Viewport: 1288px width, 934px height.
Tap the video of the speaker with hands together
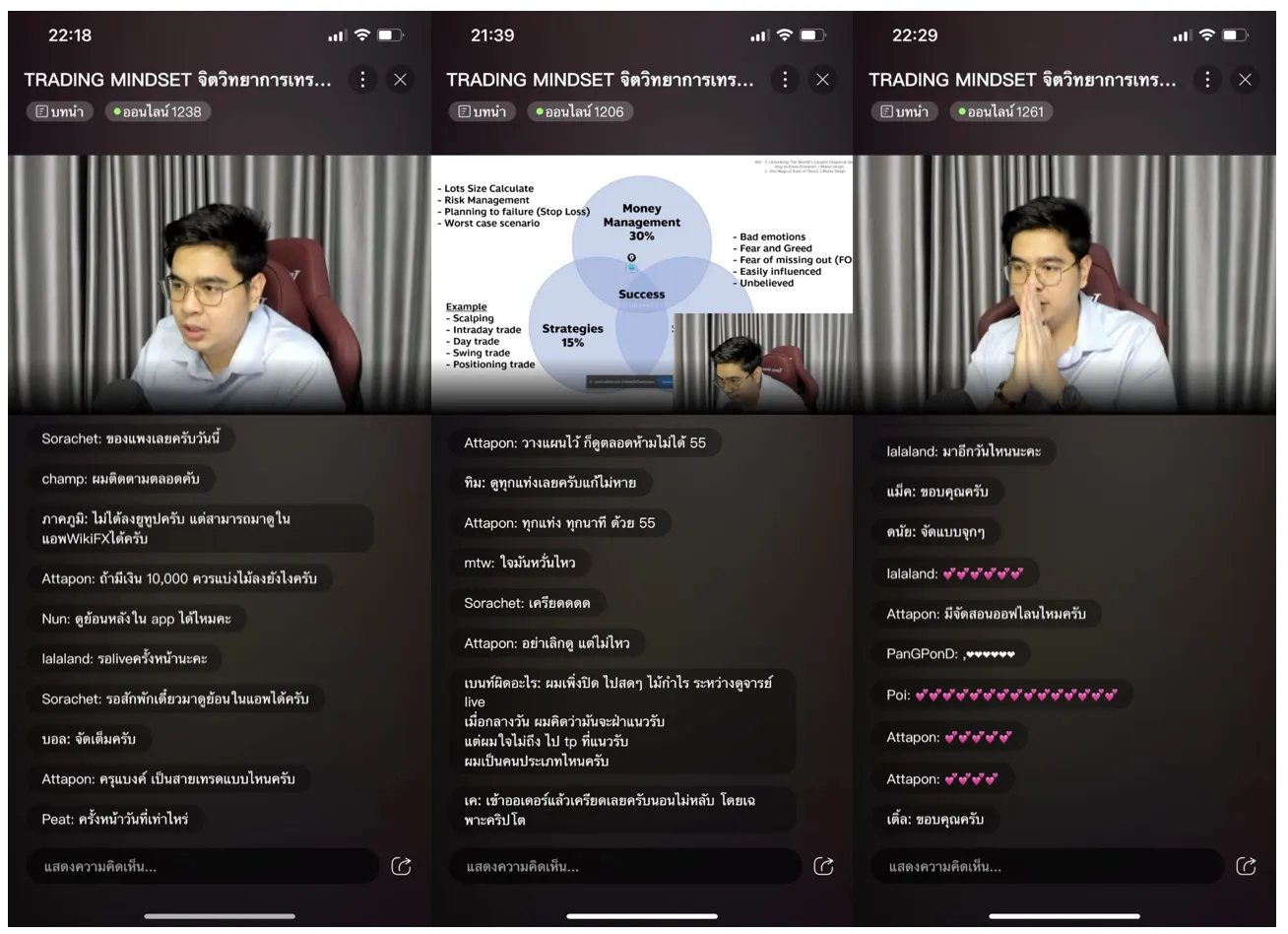coord(1065,284)
